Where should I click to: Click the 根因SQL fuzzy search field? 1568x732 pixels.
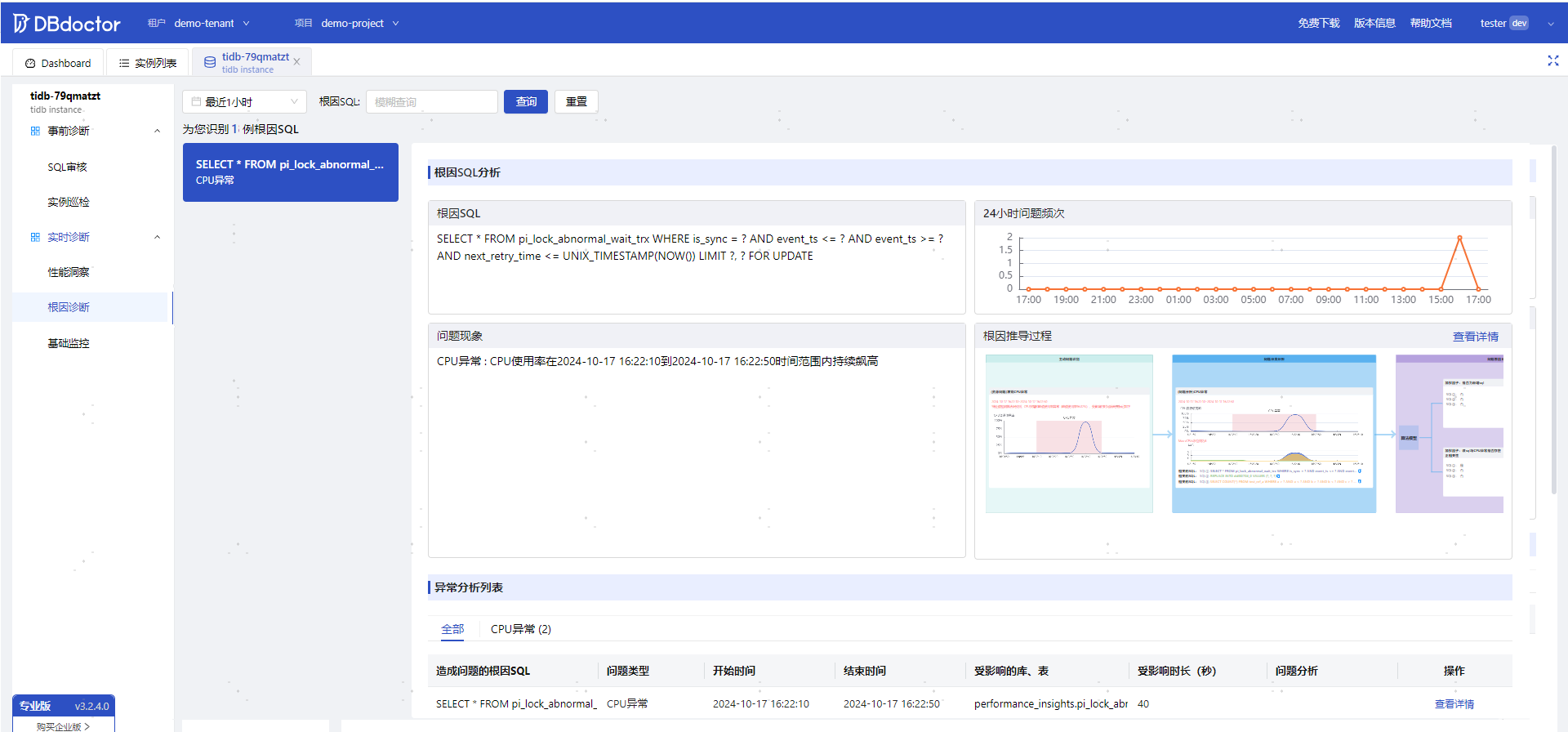click(432, 101)
